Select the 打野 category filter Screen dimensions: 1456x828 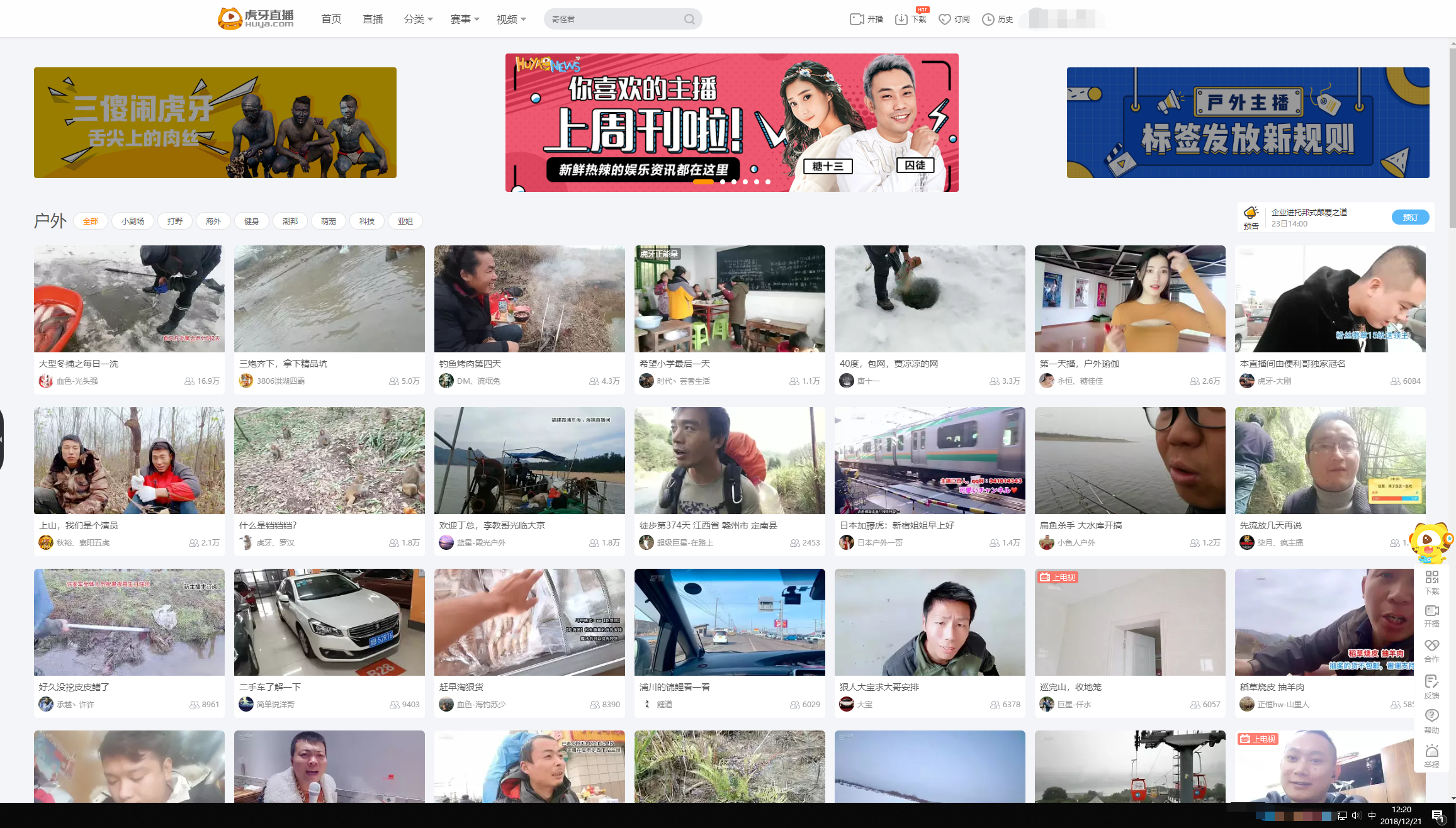pyautogui.click(x=175, y=221)
